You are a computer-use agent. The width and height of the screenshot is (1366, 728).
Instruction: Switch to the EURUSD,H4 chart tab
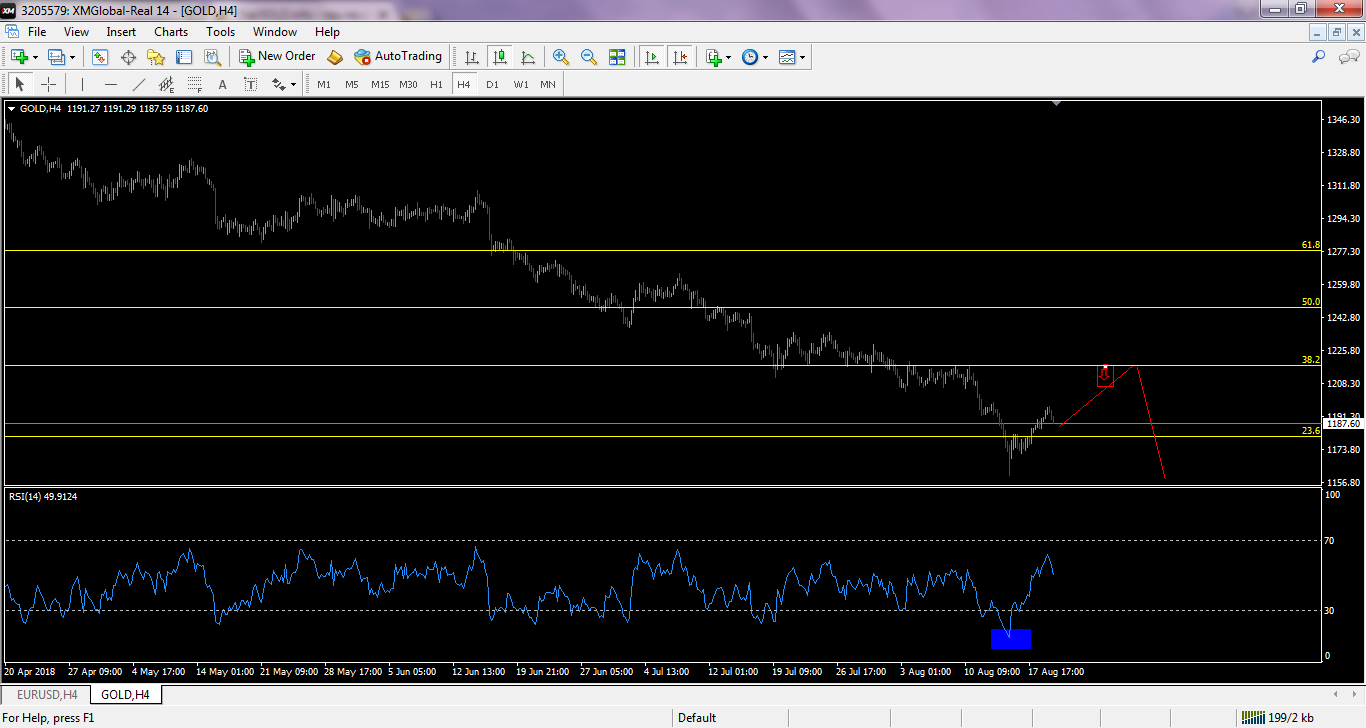click(x=45, y=694)
